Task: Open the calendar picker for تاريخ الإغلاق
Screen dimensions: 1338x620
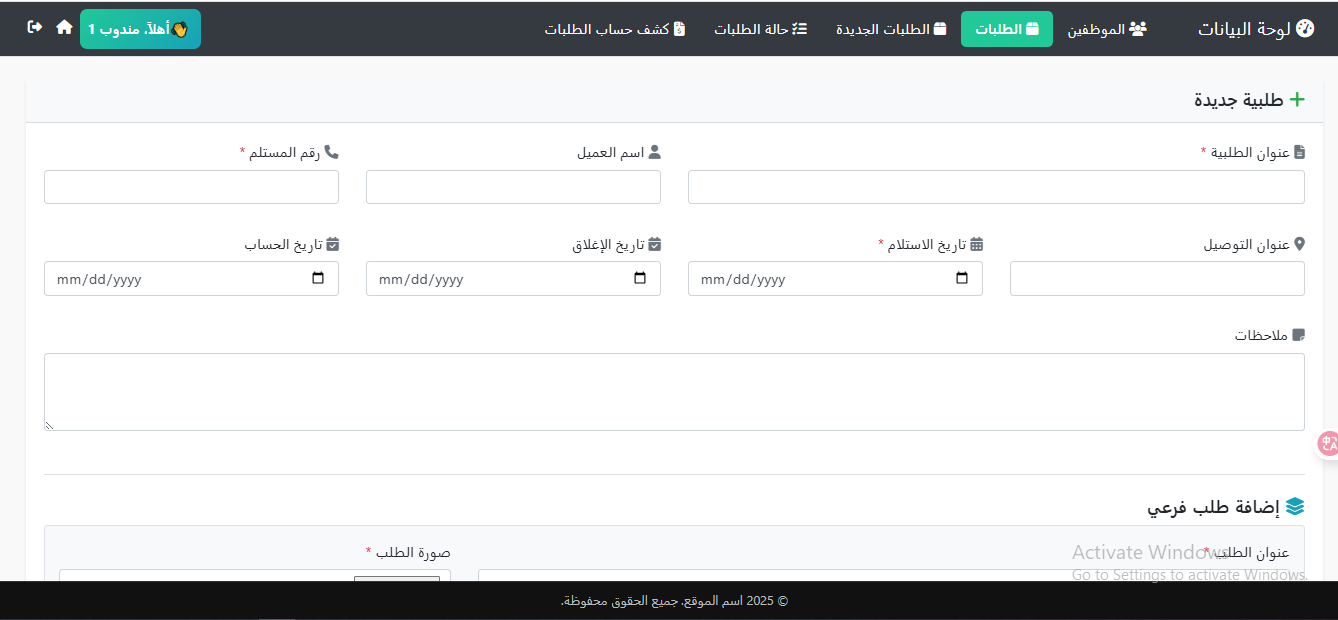Action: 640,279
